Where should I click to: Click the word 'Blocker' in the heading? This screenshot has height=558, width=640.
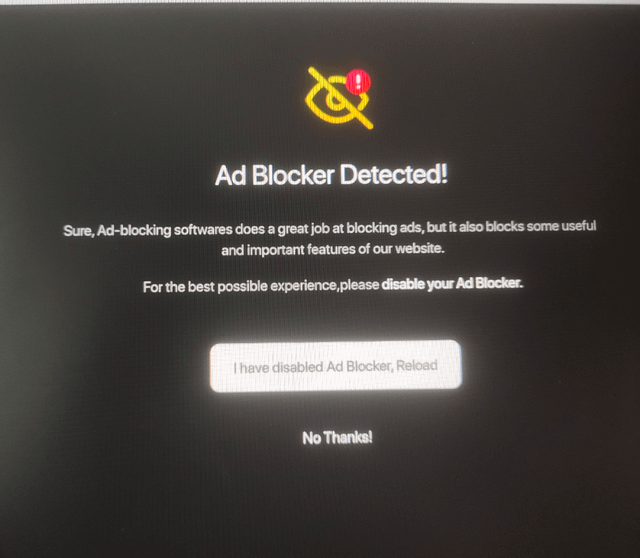click(293, 175)
